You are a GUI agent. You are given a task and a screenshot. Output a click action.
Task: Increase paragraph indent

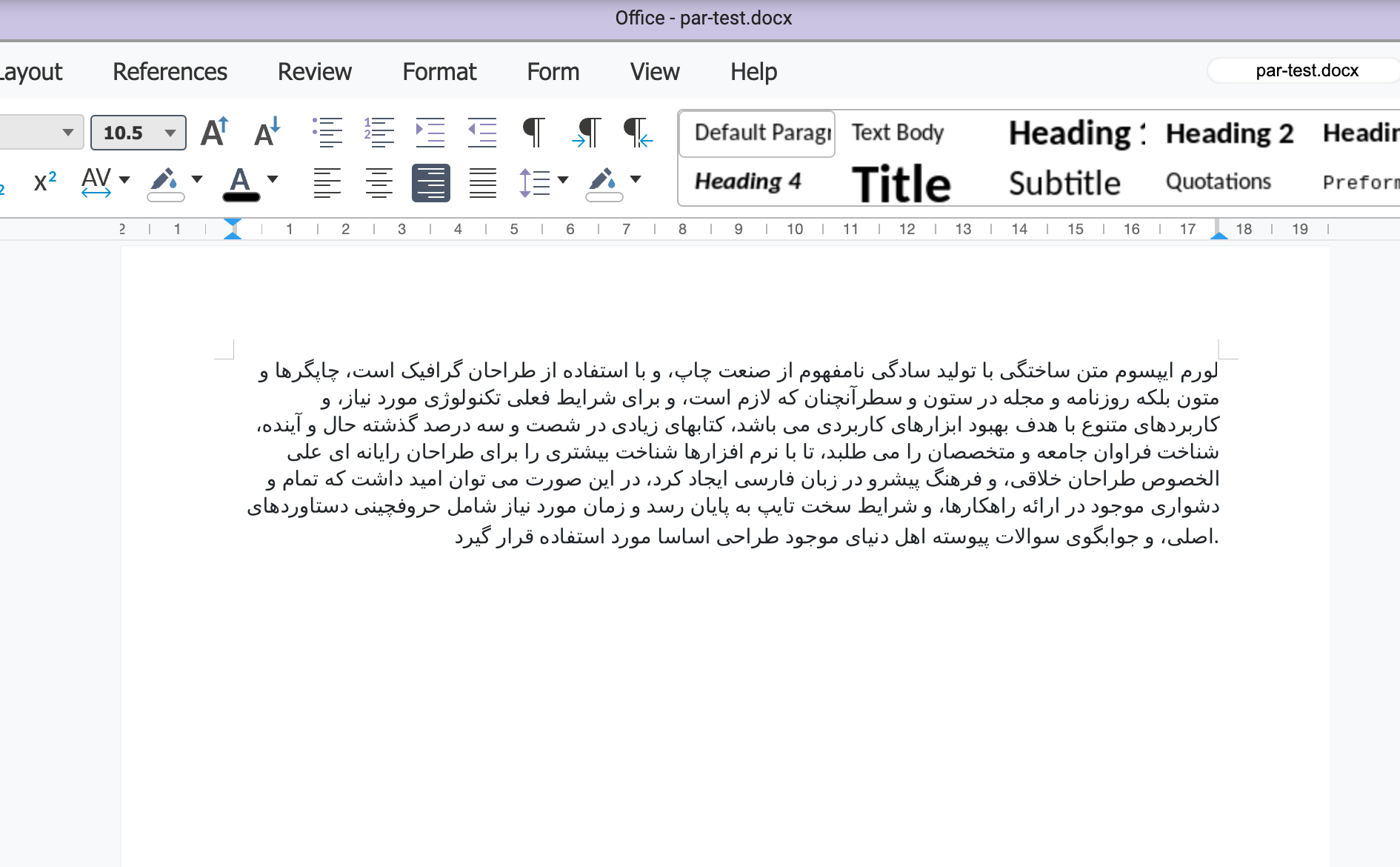tap(430, 133)
